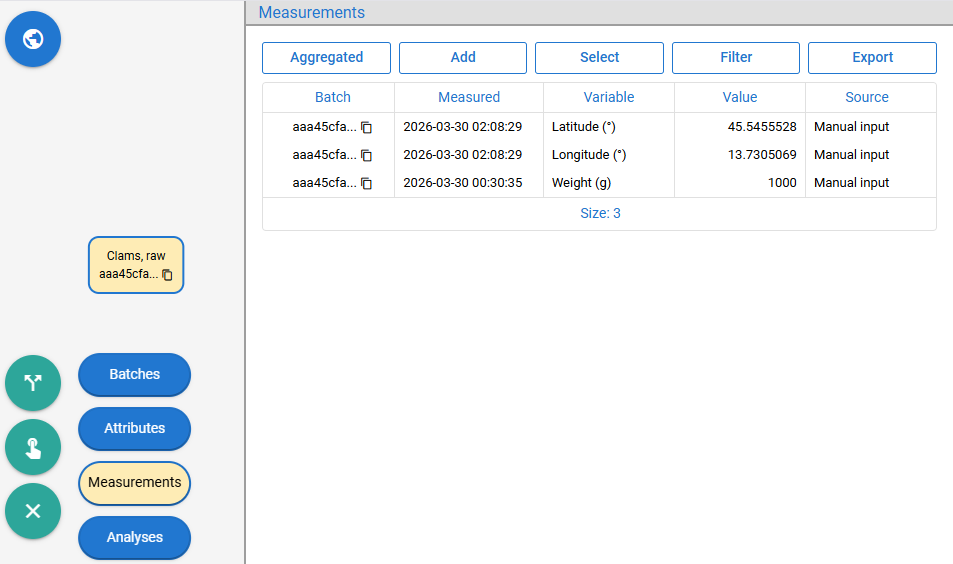Click Export button
The width and height of the screenshot is (953, 564).
click(872, 58)
